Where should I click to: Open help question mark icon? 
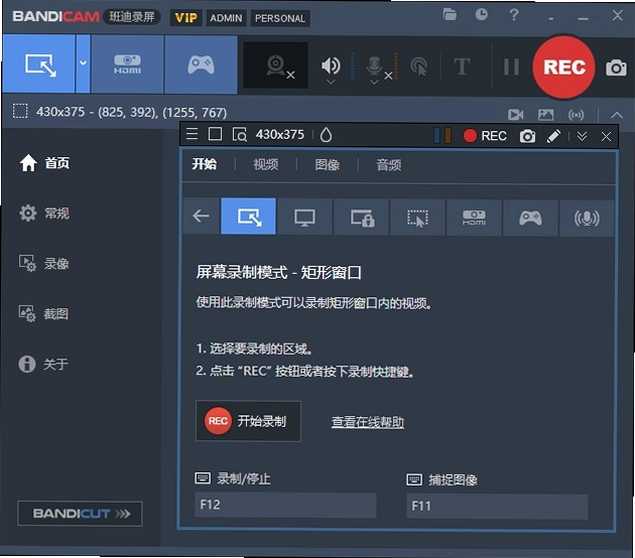click(x=514, y=15)
